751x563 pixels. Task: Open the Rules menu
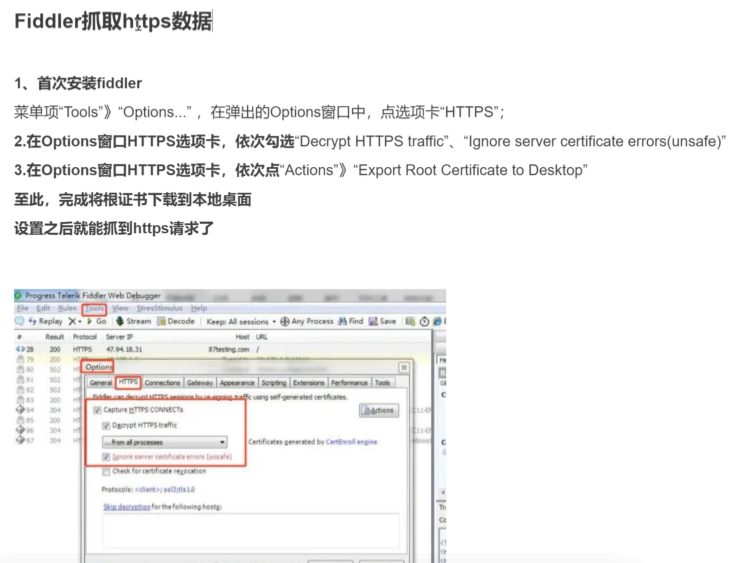point(67,308)
